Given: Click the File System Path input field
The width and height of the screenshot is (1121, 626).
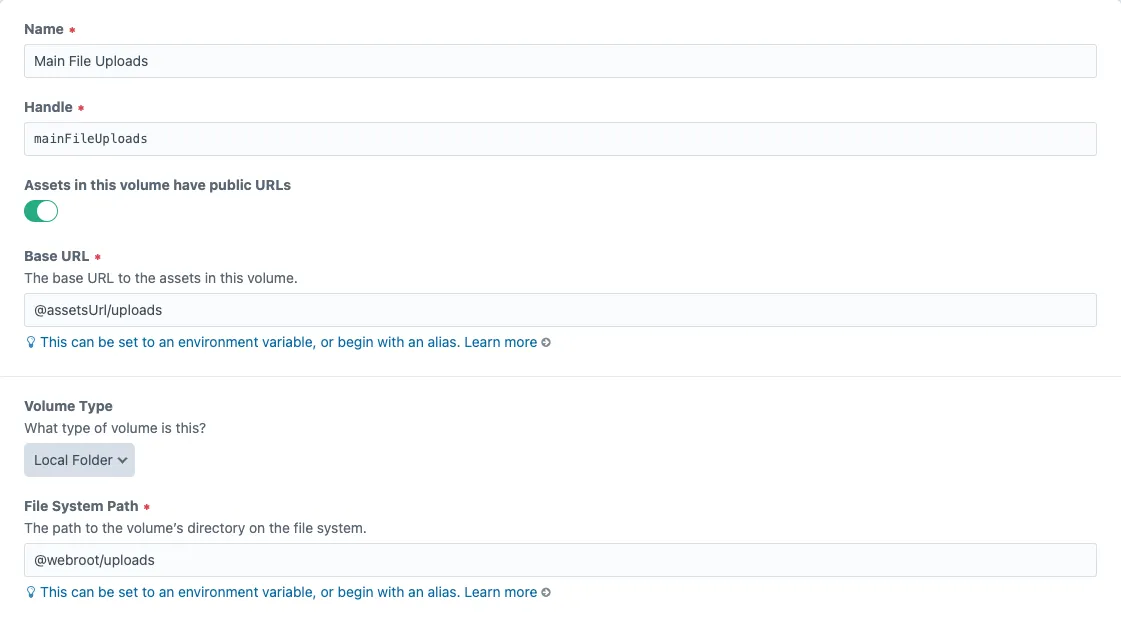Looking at the screenshot, I should pos(560,560).
